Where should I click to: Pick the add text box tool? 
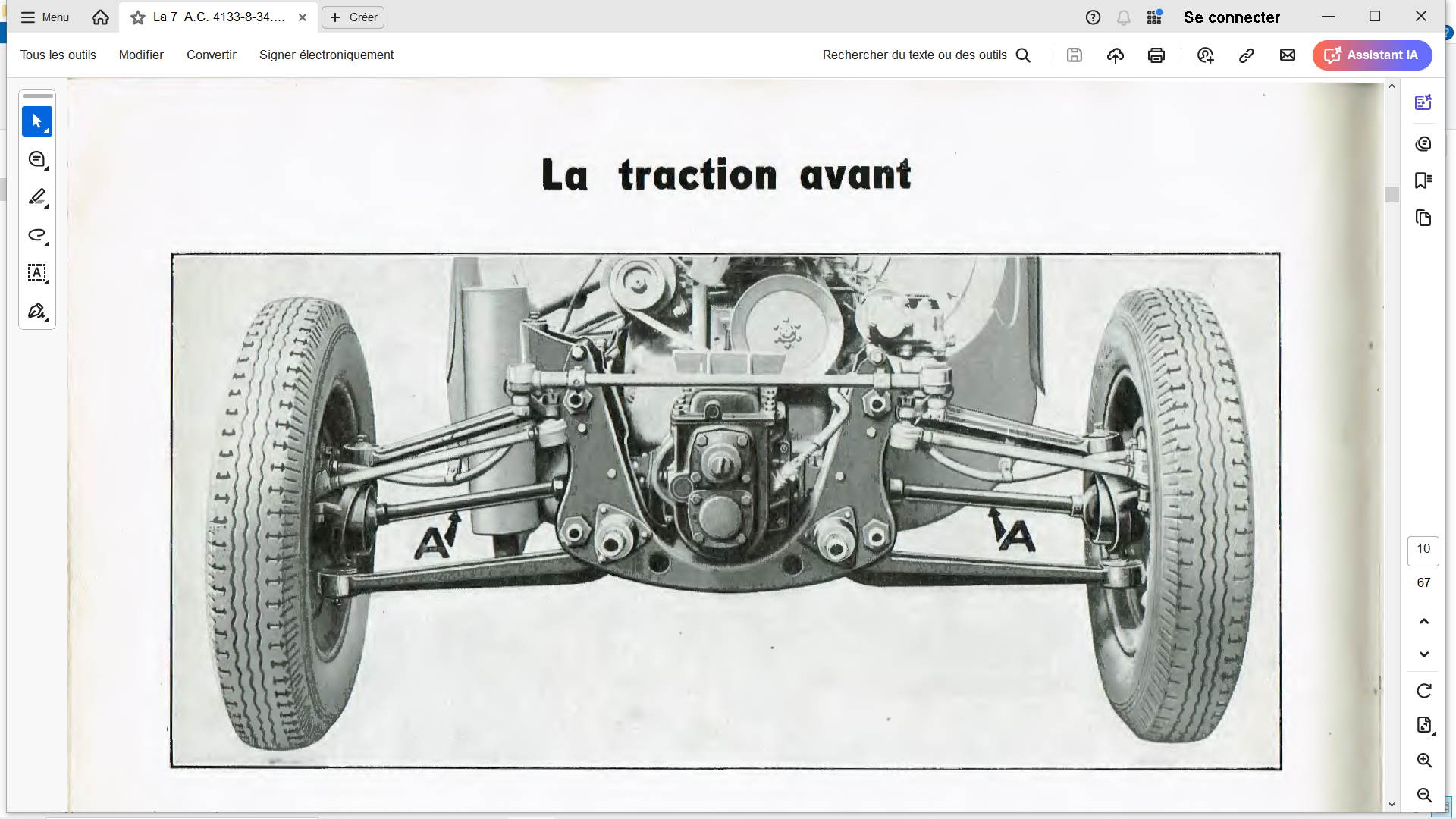click(x=36, y=273)
